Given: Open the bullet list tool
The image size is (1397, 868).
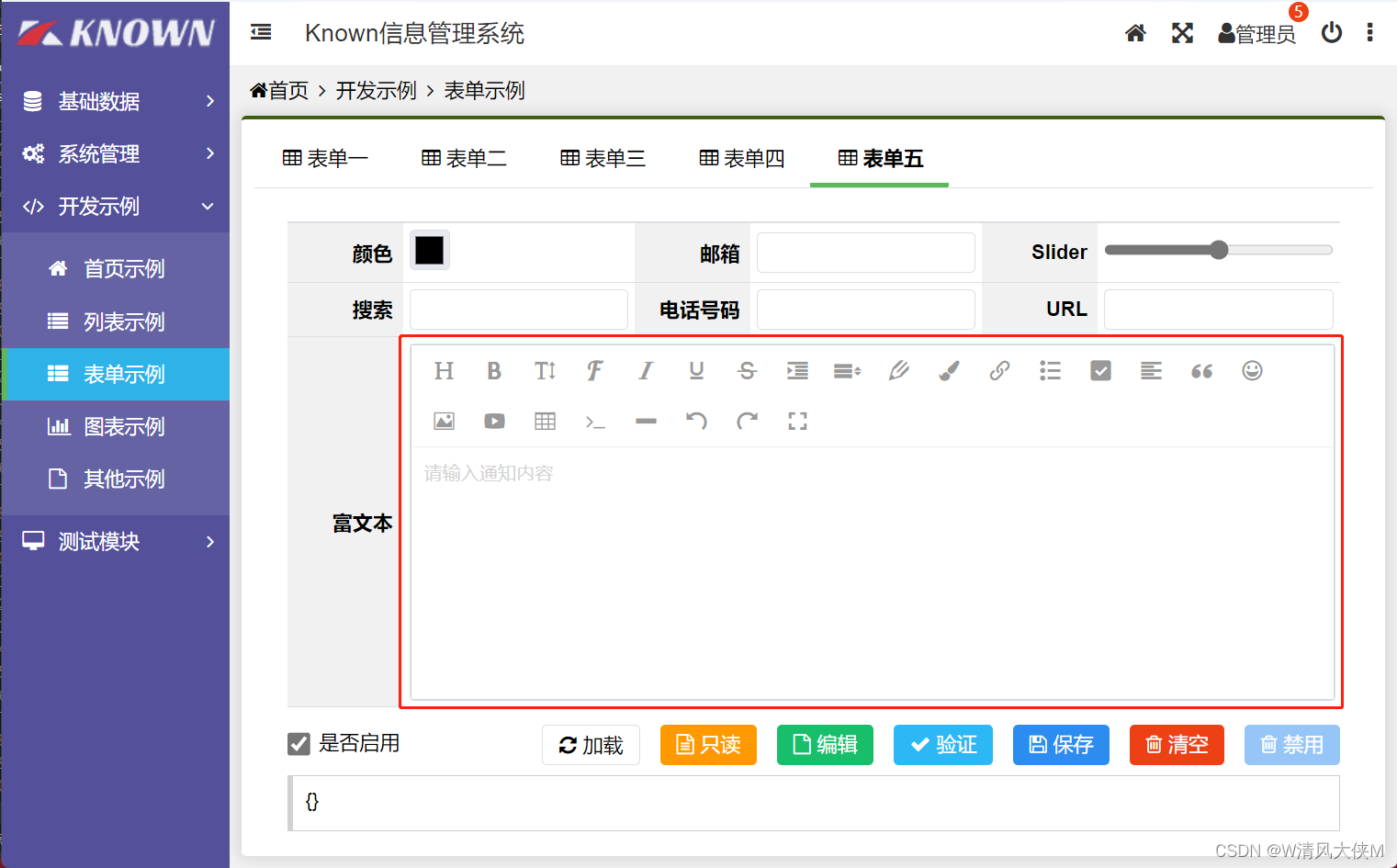Looking at the screenshot, I should [x=1050, y=371].
